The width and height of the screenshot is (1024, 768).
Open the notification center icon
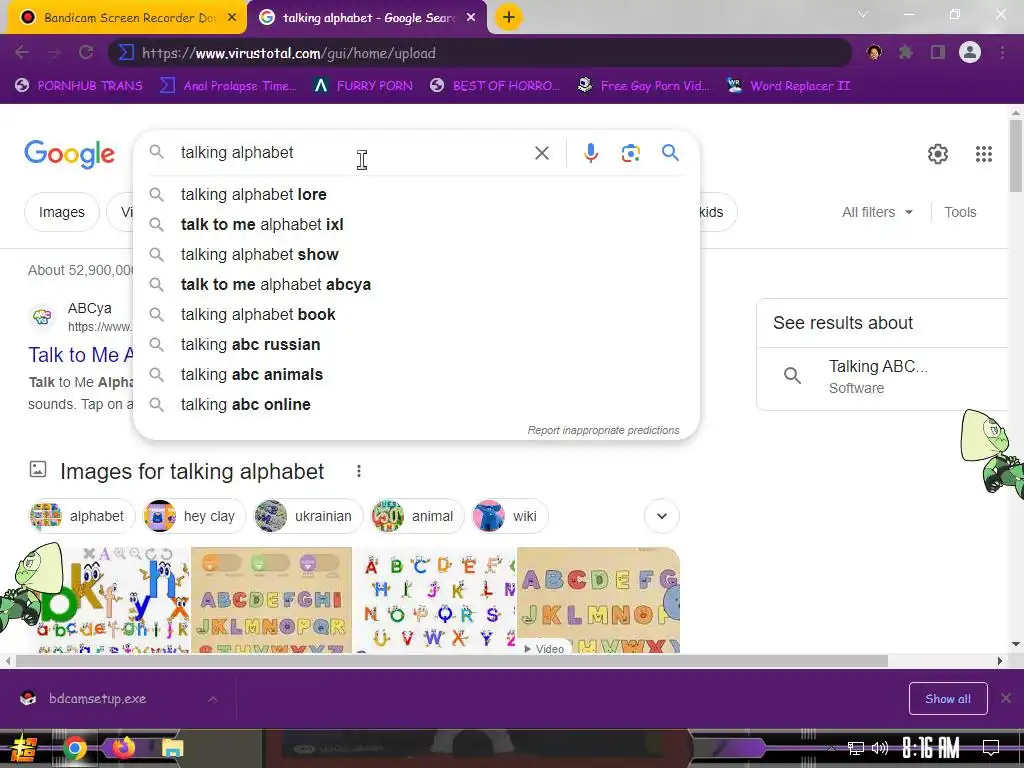(x=991, y=748)
